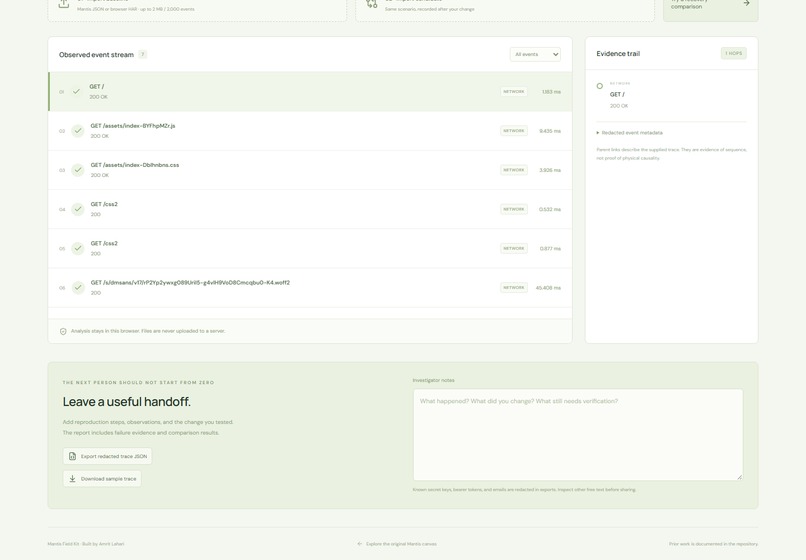Download the sample trace
Image resolution: width=806 pixels, height=560 pixels.
click(102, 479)
